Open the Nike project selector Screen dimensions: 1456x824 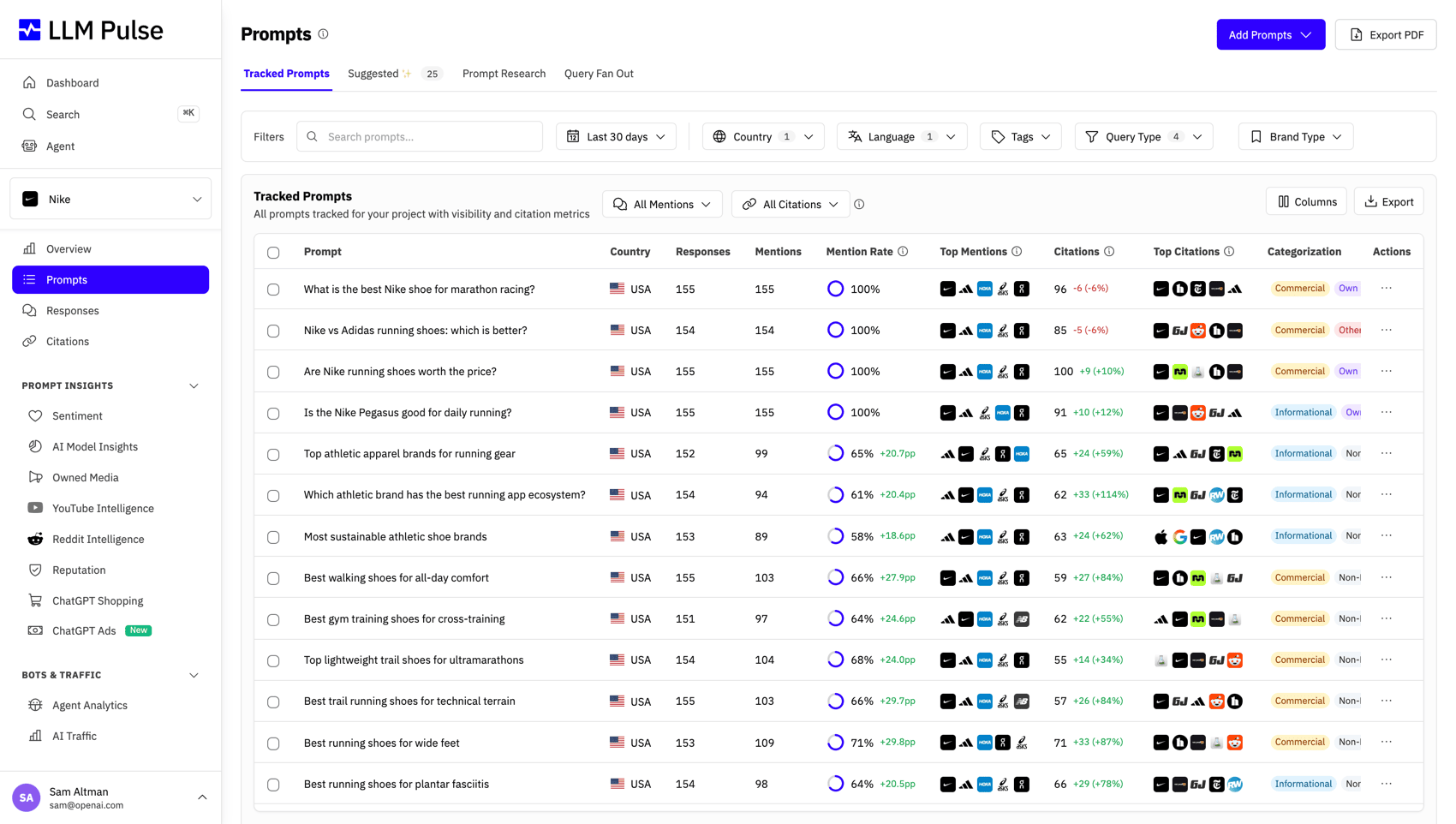coord(111,199)
